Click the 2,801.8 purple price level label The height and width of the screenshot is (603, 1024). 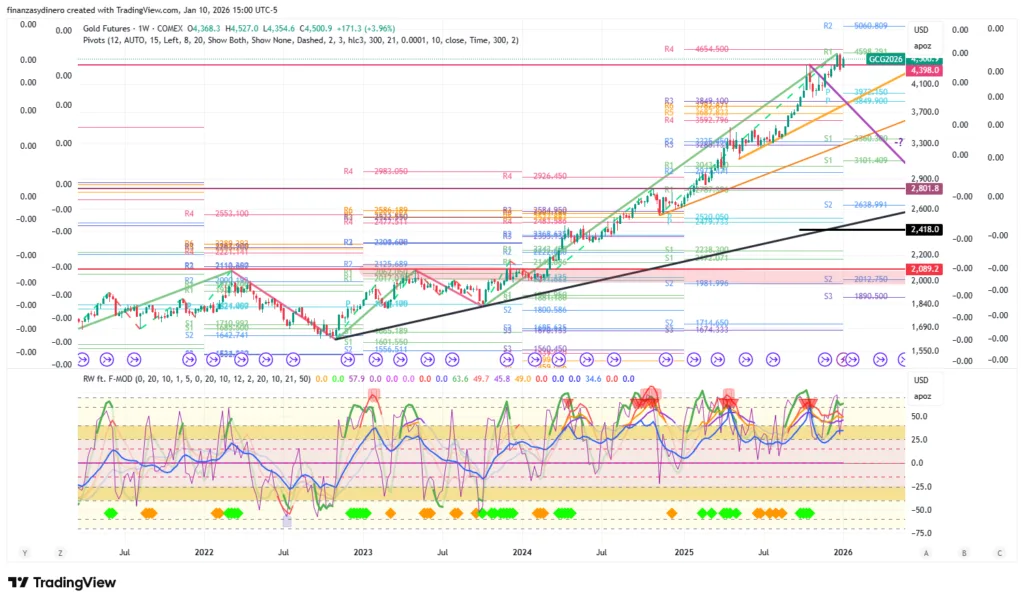924,189
